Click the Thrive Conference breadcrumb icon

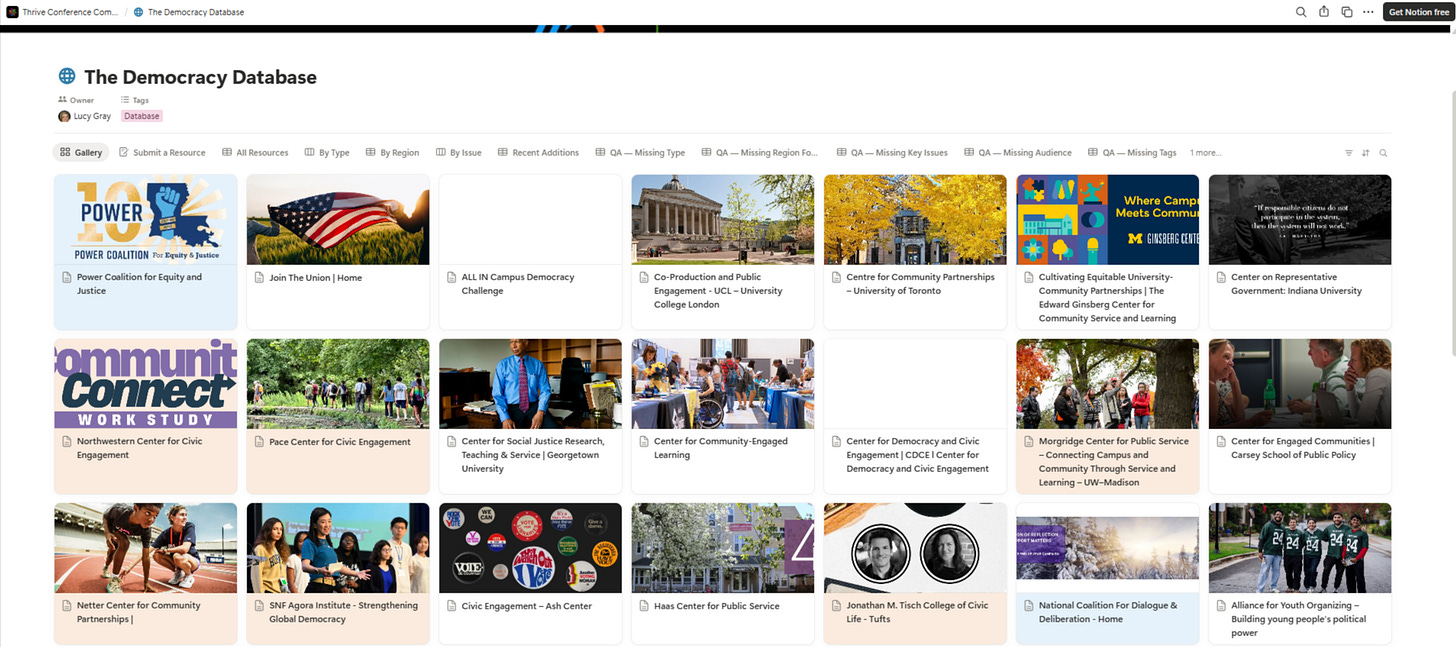click(13, 12)
